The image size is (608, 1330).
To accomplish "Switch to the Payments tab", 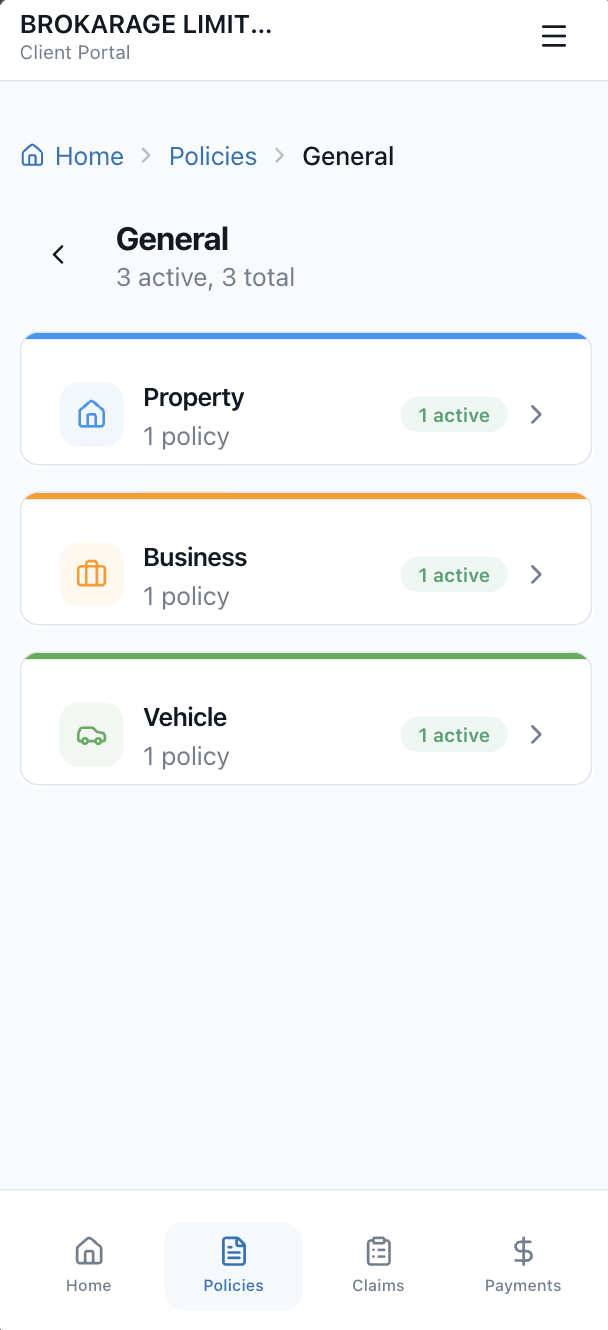I will [523, 1265].
